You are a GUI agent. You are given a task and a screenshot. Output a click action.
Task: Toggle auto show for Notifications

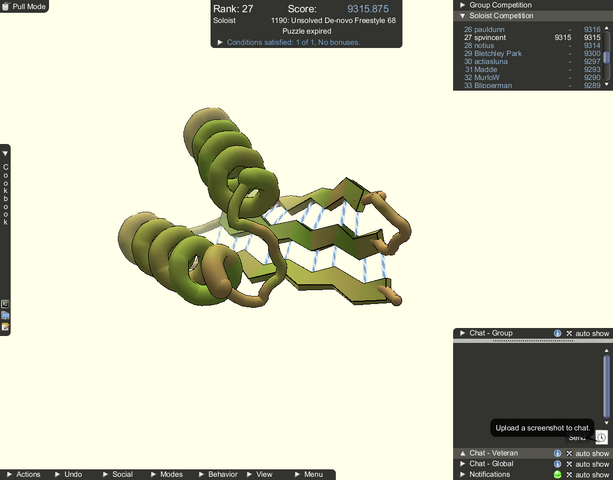coord(588,475)
